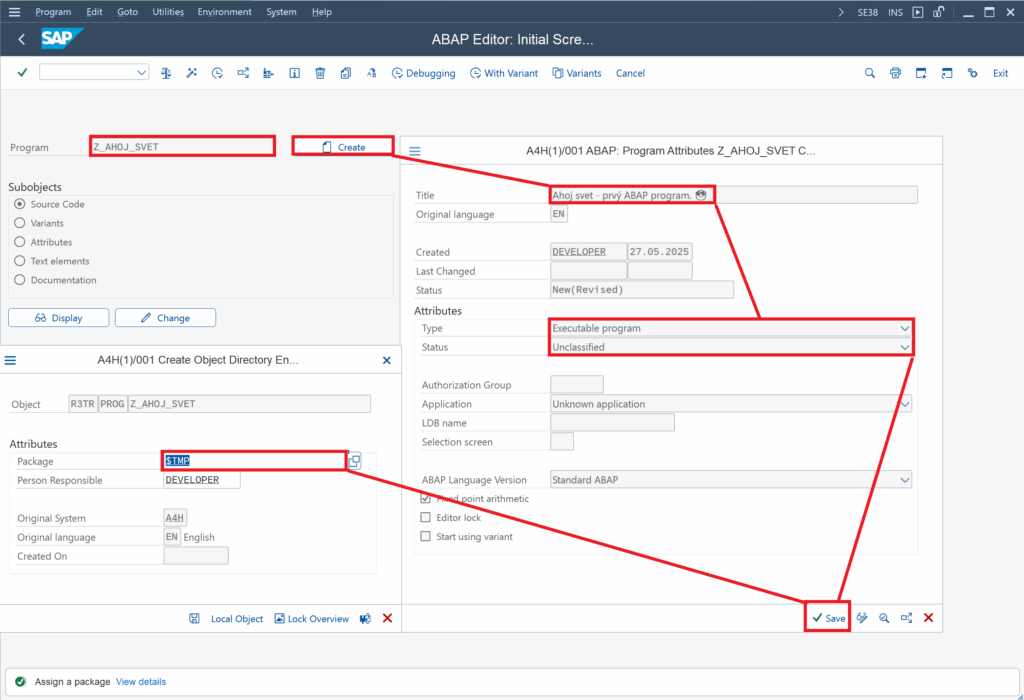Click the back arrow beside SAP logo
Image resolution: width=1024 pixels, height=700 pixels.
(x=22, y=39)
